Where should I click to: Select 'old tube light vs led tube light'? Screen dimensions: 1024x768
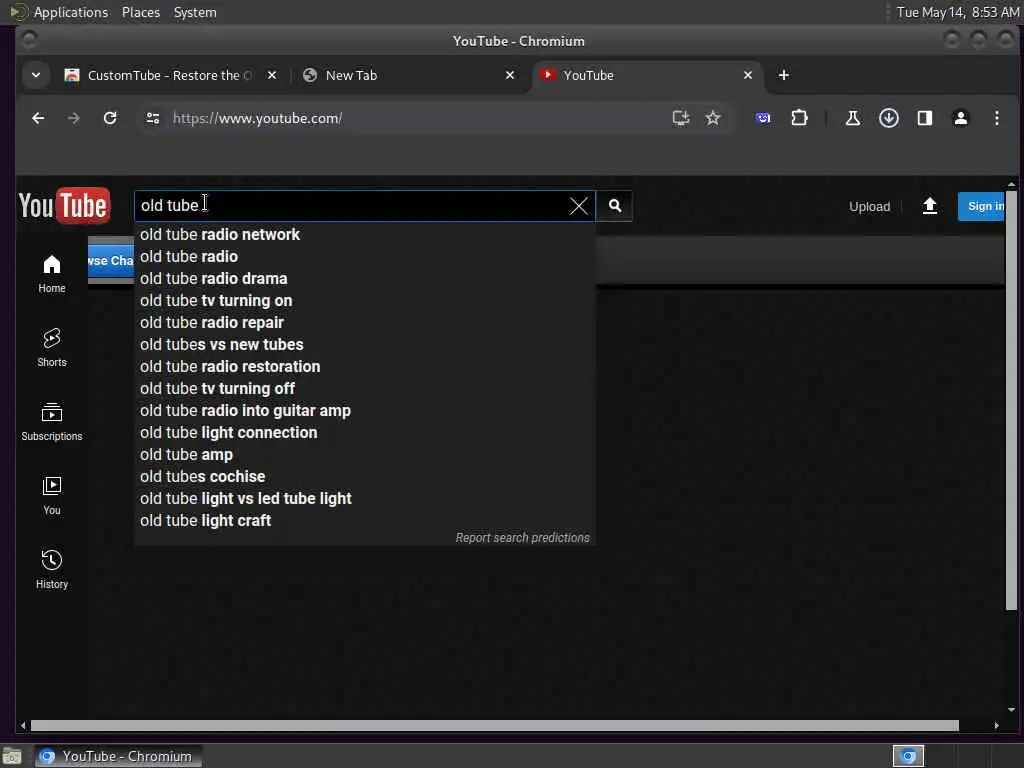tap(364, 498)
